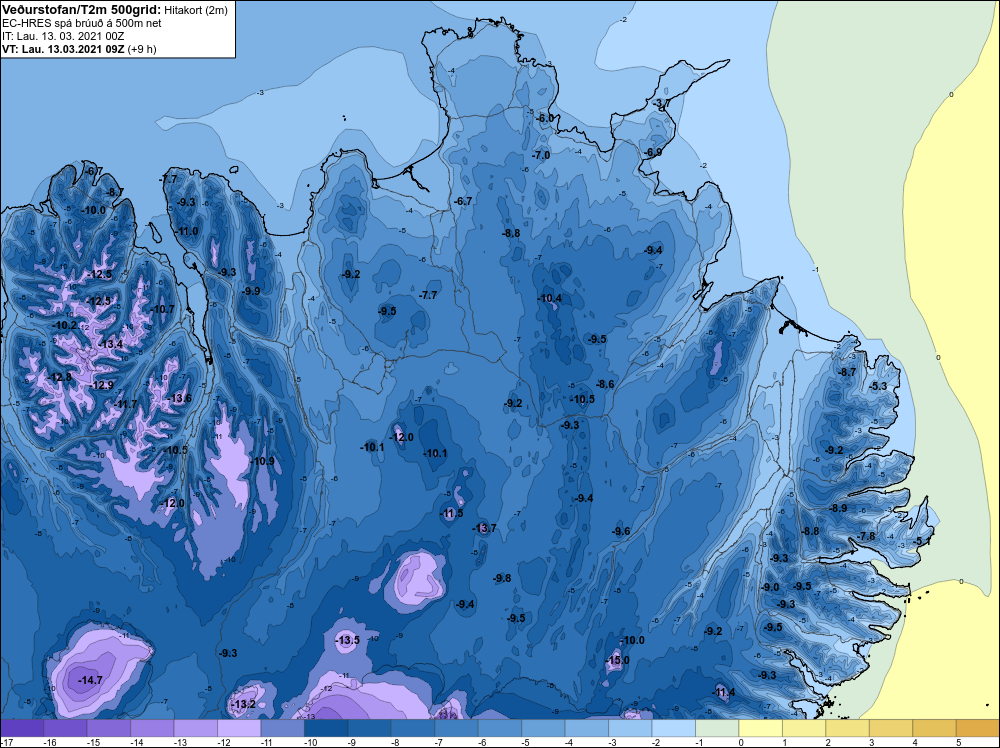Click the '-10.4' temperature value
1000x748 pixels.
[550, 298]
